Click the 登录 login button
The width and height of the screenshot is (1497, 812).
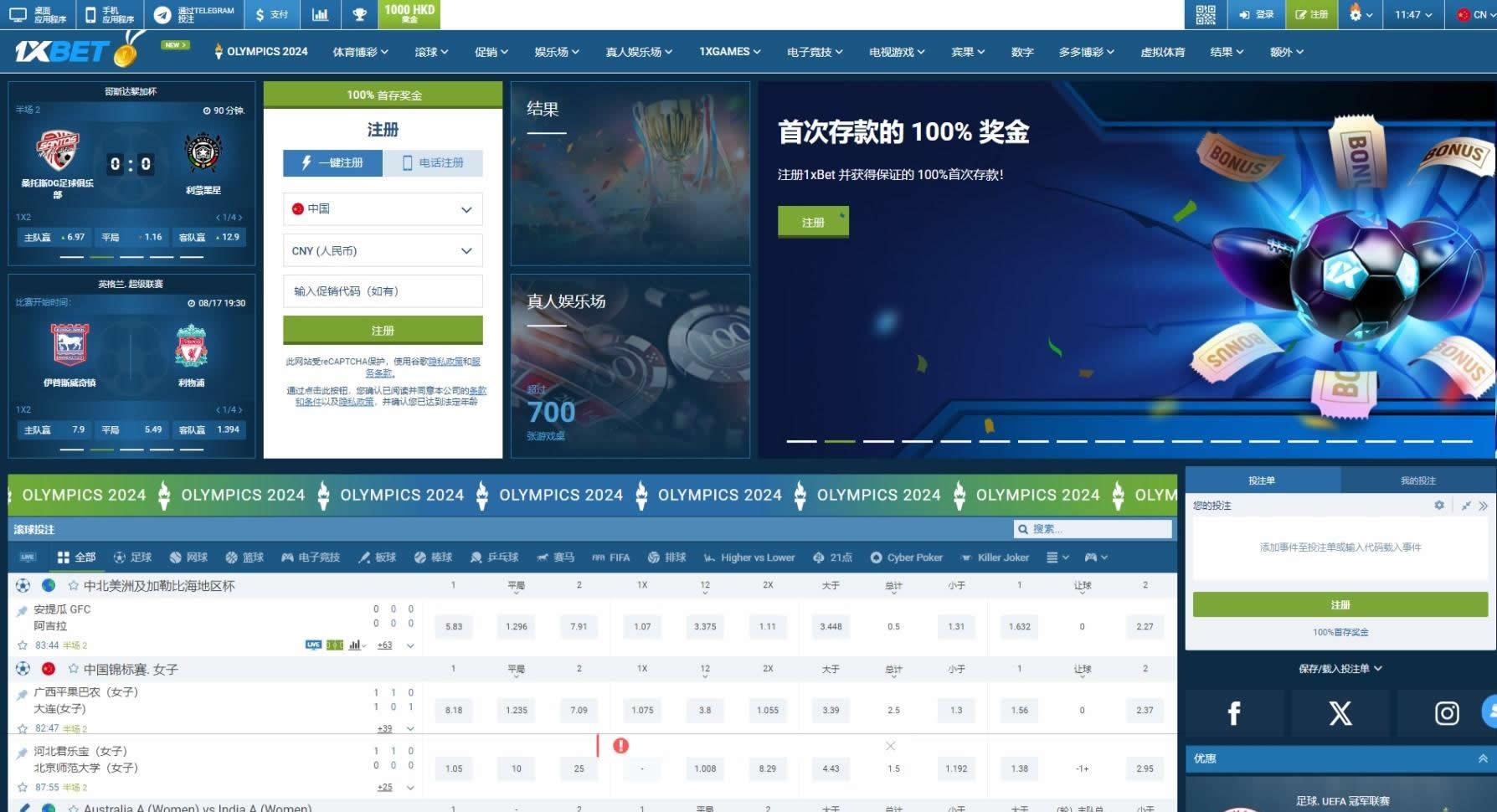1257,14
